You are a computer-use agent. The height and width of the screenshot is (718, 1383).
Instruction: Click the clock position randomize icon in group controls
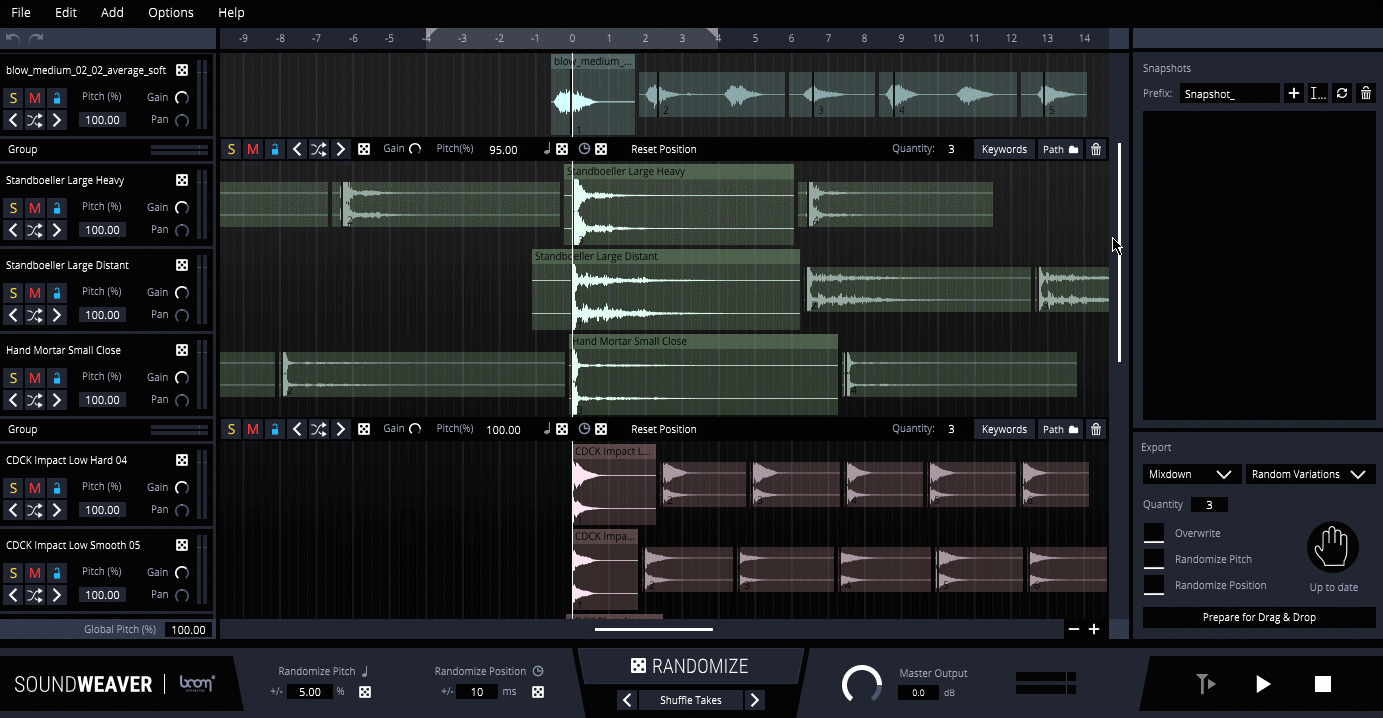(x=585, y=148)
